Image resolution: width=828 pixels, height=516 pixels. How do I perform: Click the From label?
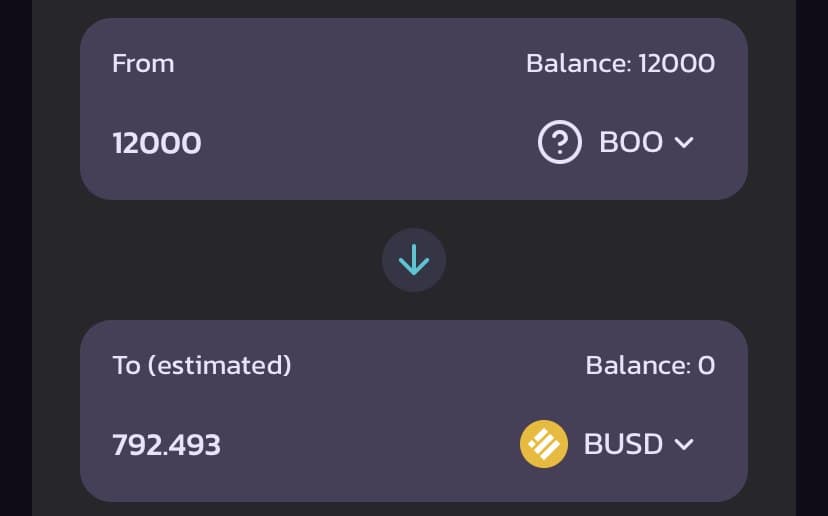pos(143,64)
